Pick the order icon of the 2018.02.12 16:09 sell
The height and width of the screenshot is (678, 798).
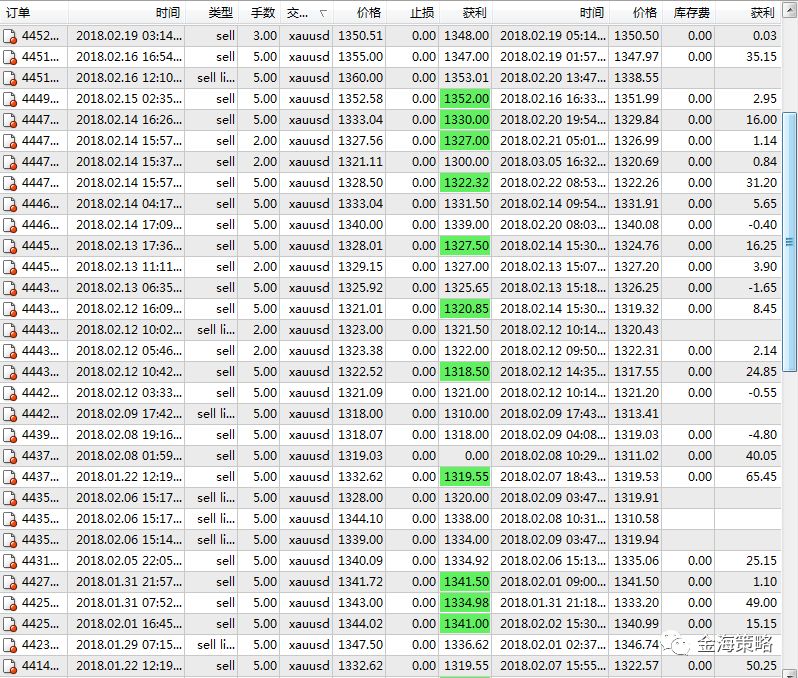pos(10,309)
